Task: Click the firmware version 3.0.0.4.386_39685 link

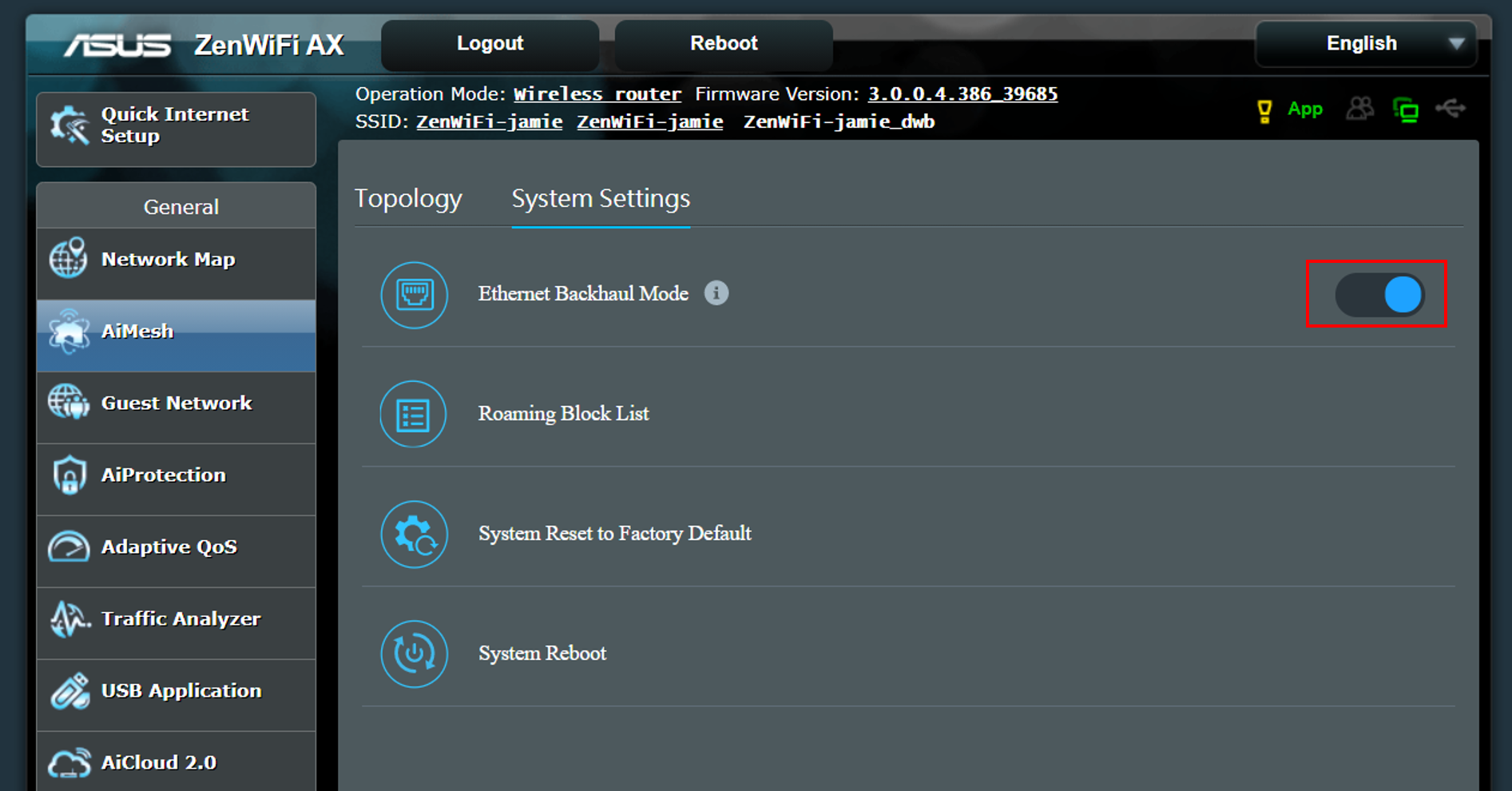Action: coord(962,94)
